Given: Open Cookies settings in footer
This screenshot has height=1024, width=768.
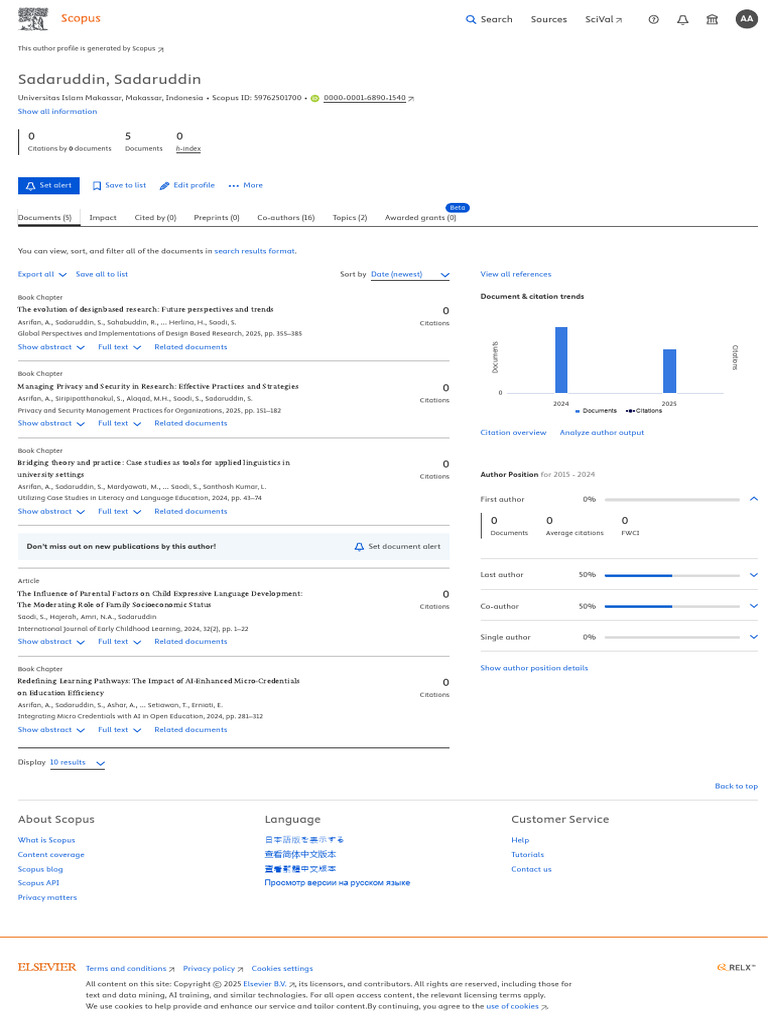Looking at the screenshot, I should click(282, 968).
